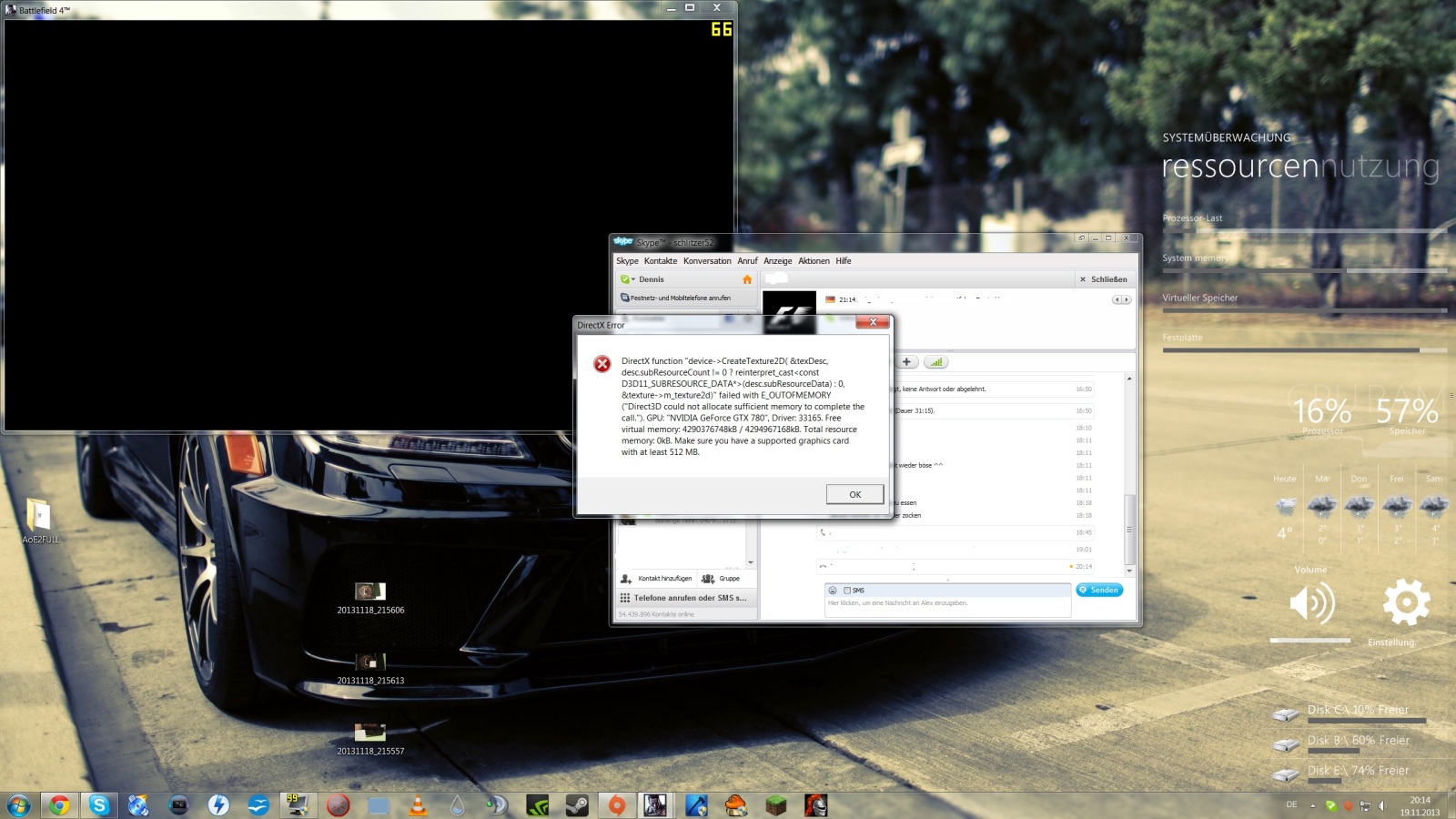Click Kontakt hinzufügen in Skype
Viewport: 1456px width, 819px height.
tap(656, 579)
